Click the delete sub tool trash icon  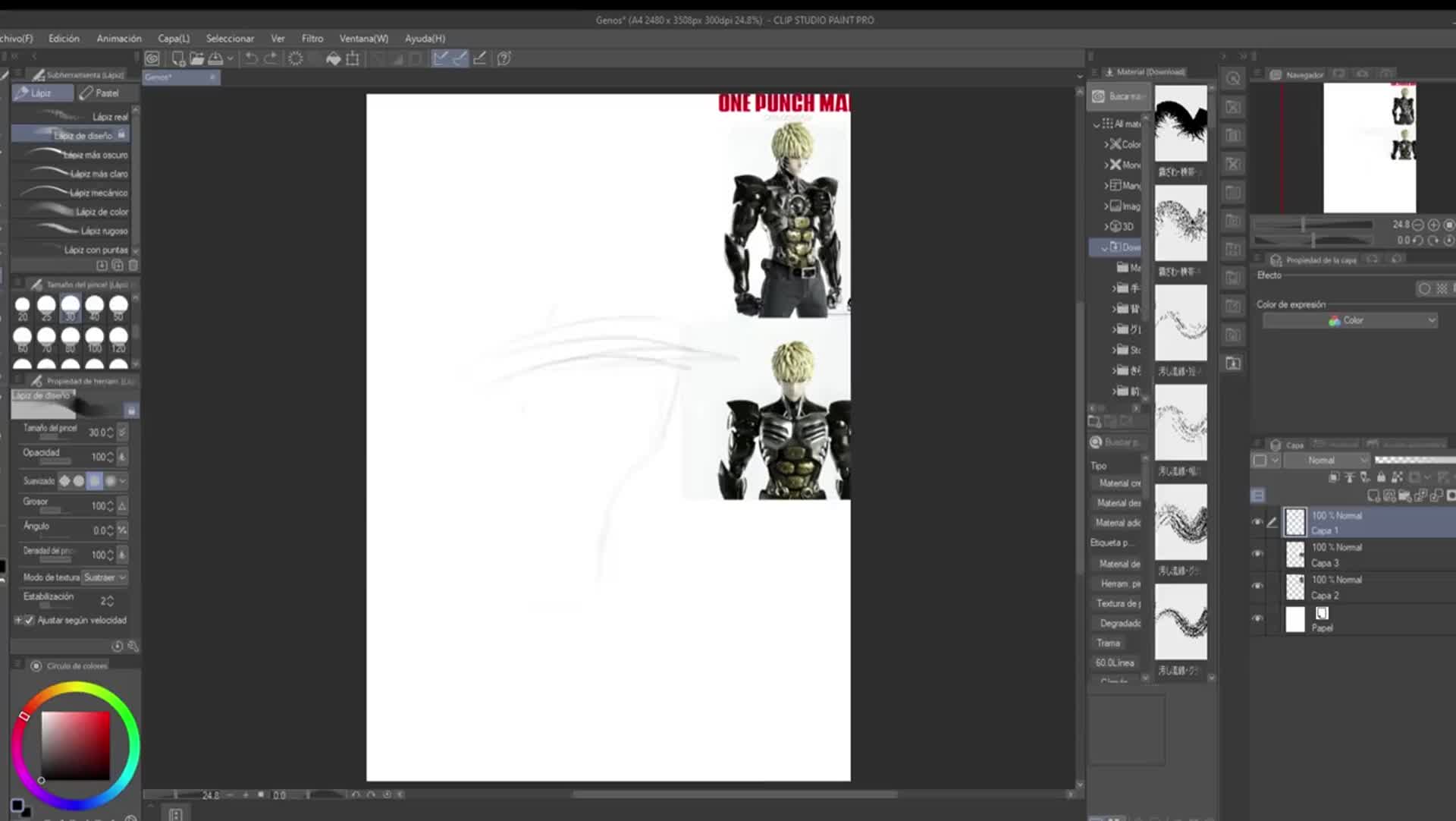tap(133, 265)
